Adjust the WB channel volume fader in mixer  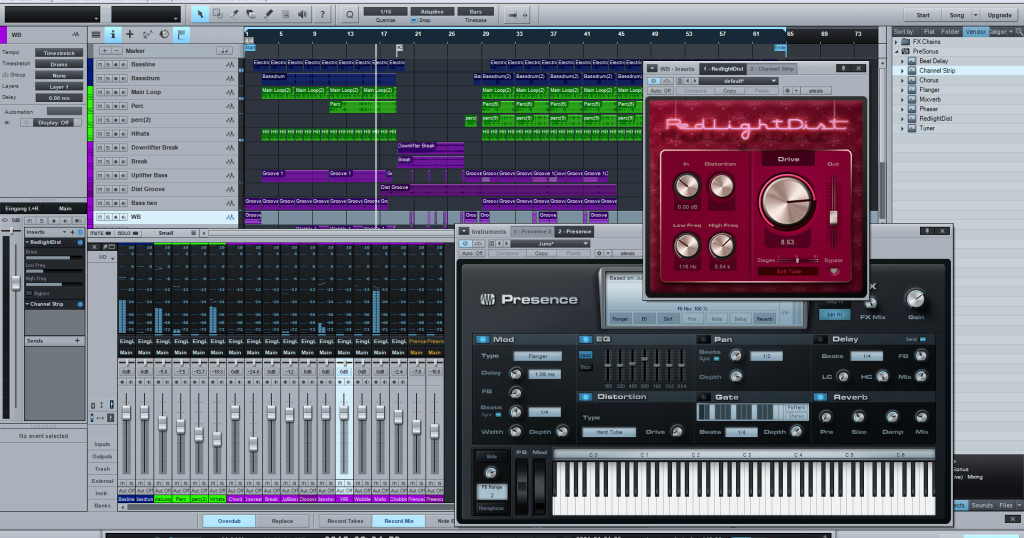344,413
